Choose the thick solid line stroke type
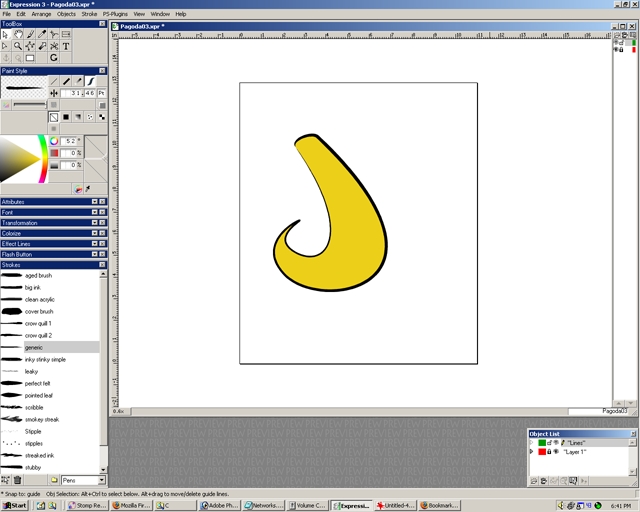640x512 pixels. pyautogui.click(x=66, y=81)
